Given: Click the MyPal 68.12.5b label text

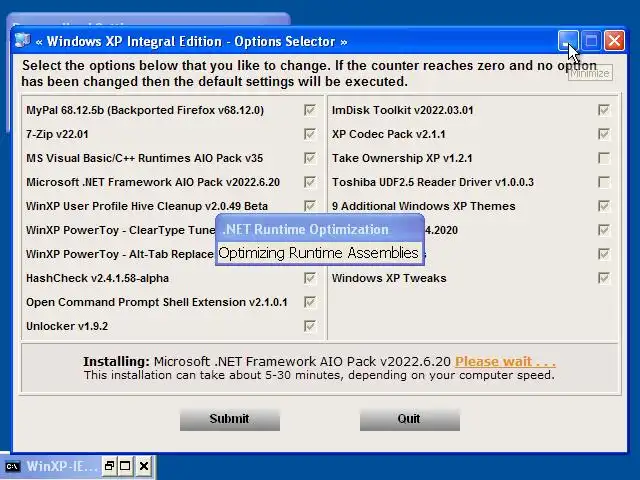Looking at the screenshot, I should [145, 110].
